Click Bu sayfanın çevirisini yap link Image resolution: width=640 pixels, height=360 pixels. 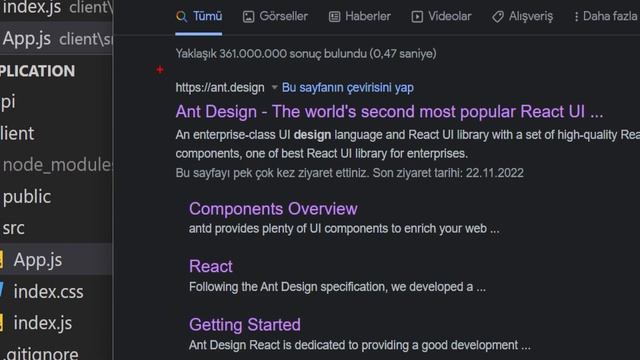[348, 88]
